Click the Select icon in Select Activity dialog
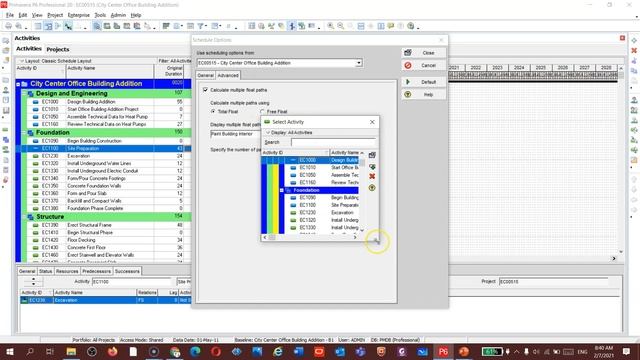 [x=372, y=155]
